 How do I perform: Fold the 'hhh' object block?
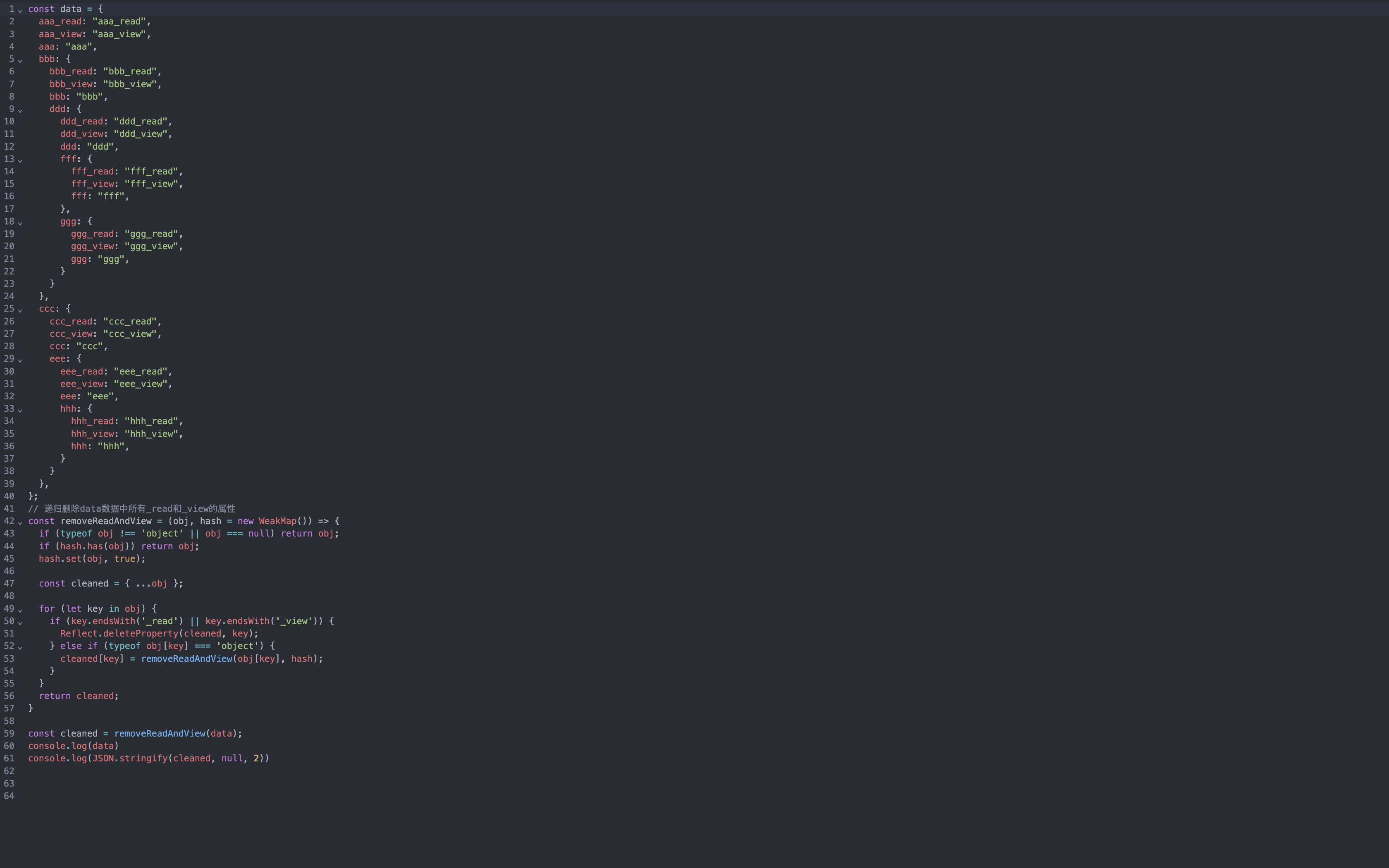click(x=20, y=410)
